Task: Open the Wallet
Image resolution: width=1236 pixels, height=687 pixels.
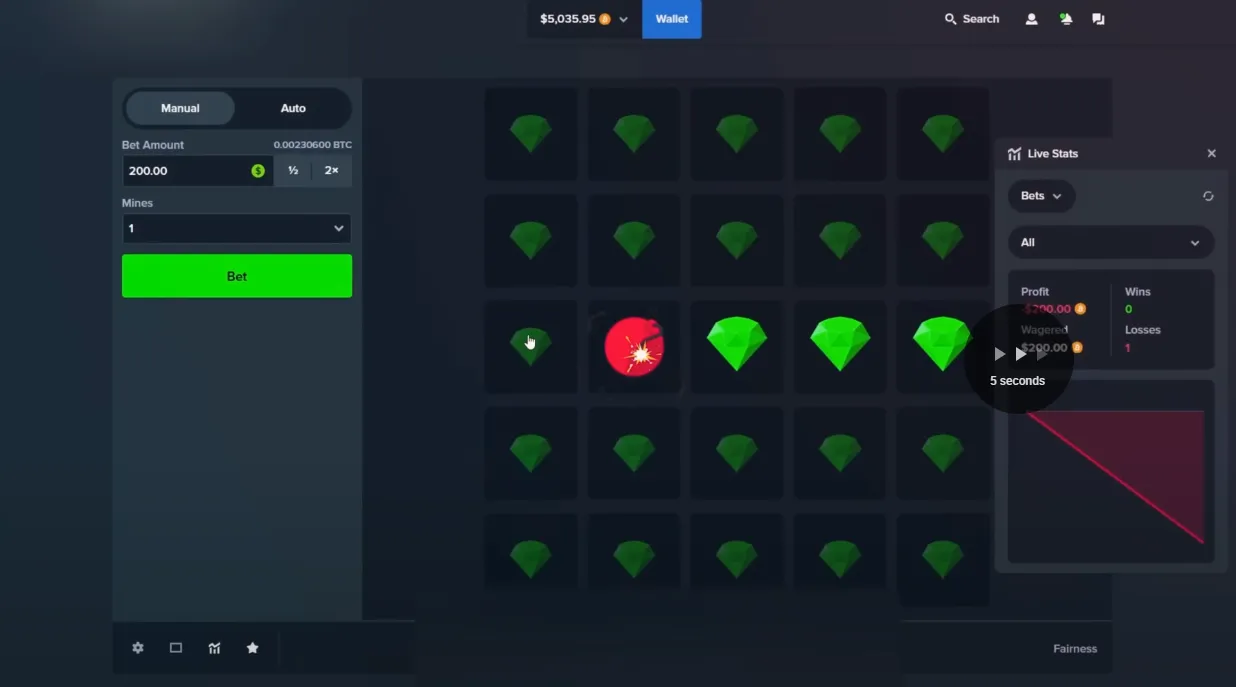Action: click(672, 19)
